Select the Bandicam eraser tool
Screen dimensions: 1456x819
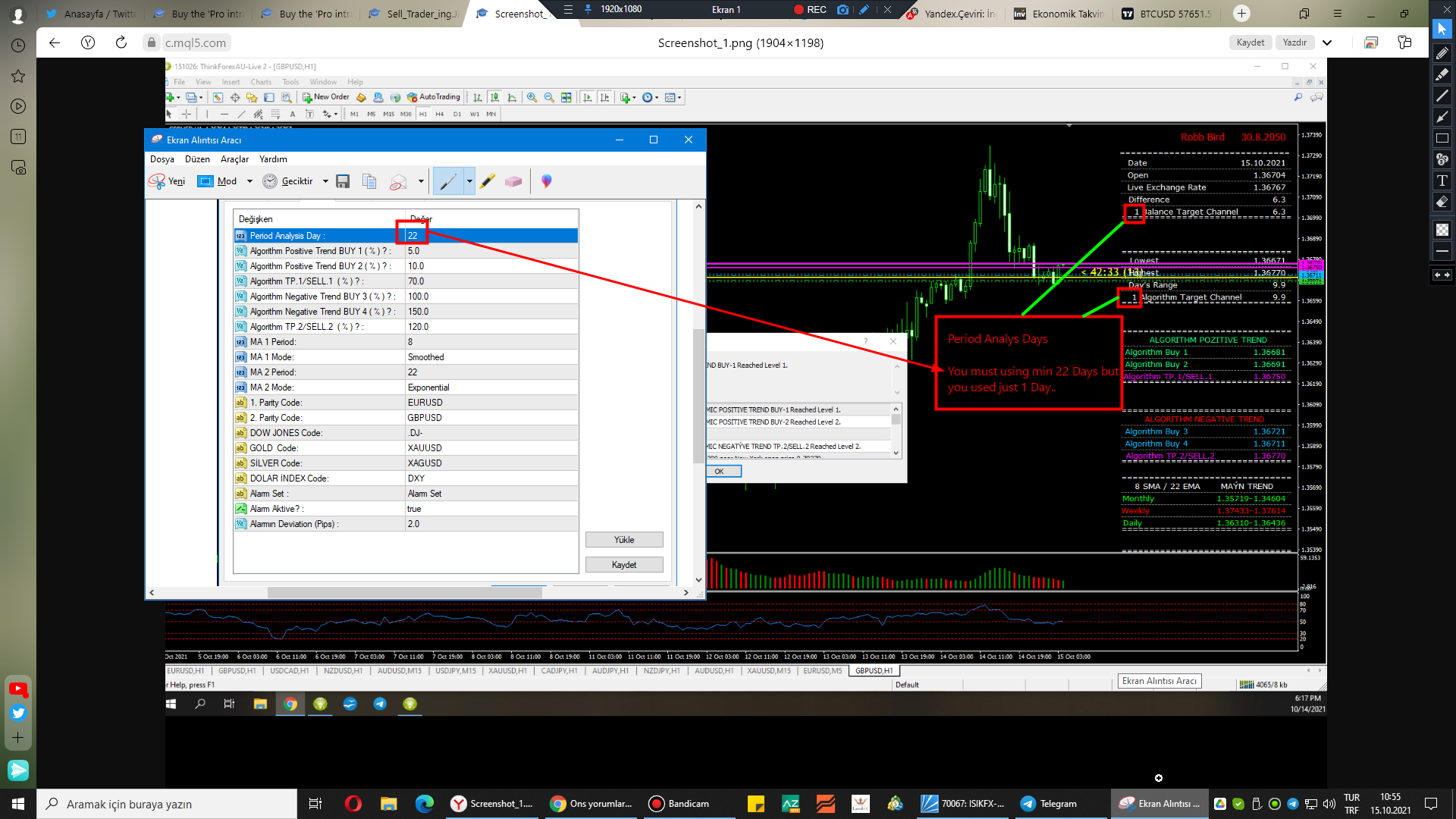point(1442,202)
